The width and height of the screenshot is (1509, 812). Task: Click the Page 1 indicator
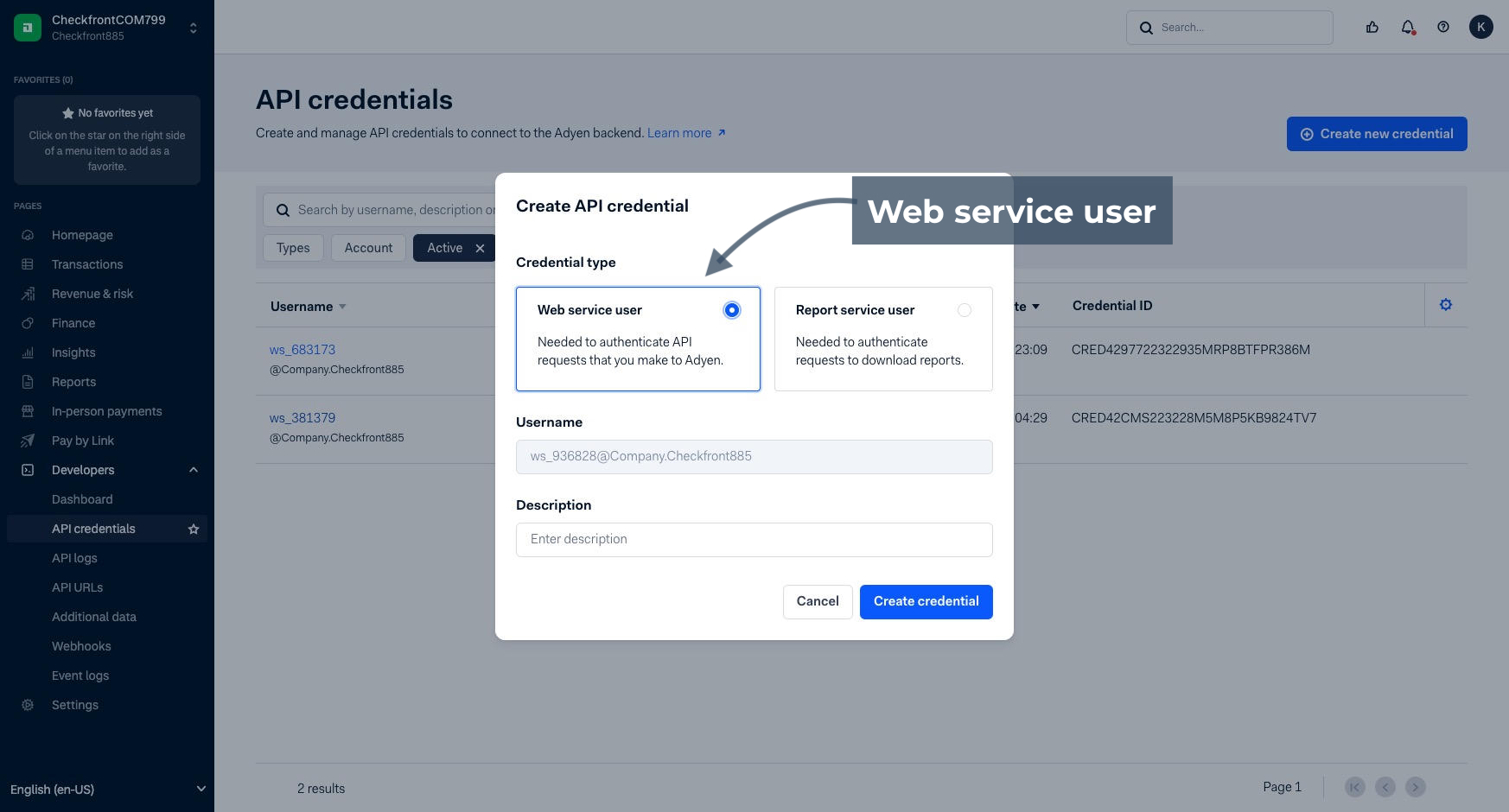pos(1283,787)
